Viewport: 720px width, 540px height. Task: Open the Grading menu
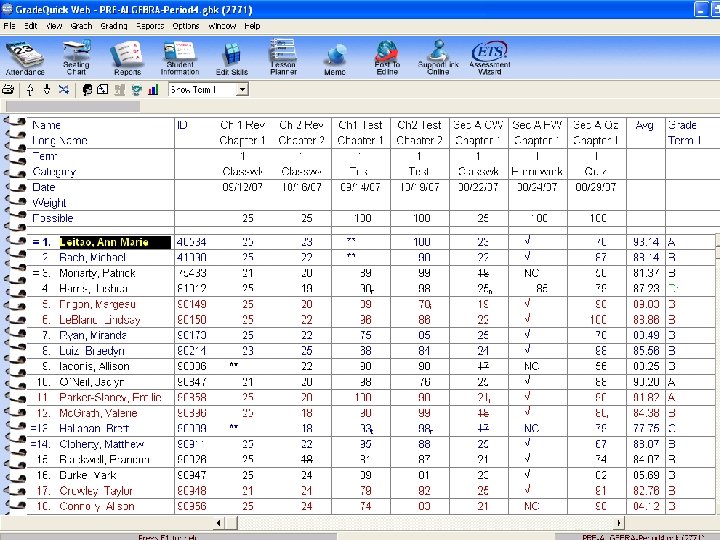[x=112, y=25]
